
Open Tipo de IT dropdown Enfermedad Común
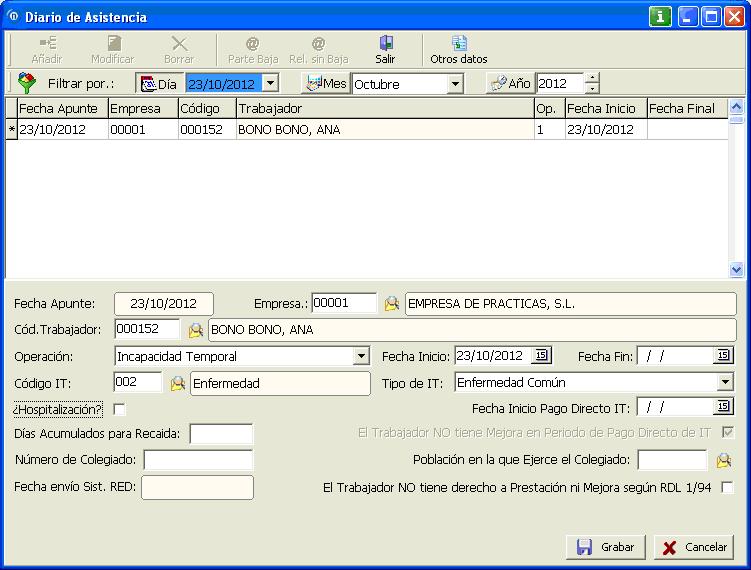pos(725,382)
